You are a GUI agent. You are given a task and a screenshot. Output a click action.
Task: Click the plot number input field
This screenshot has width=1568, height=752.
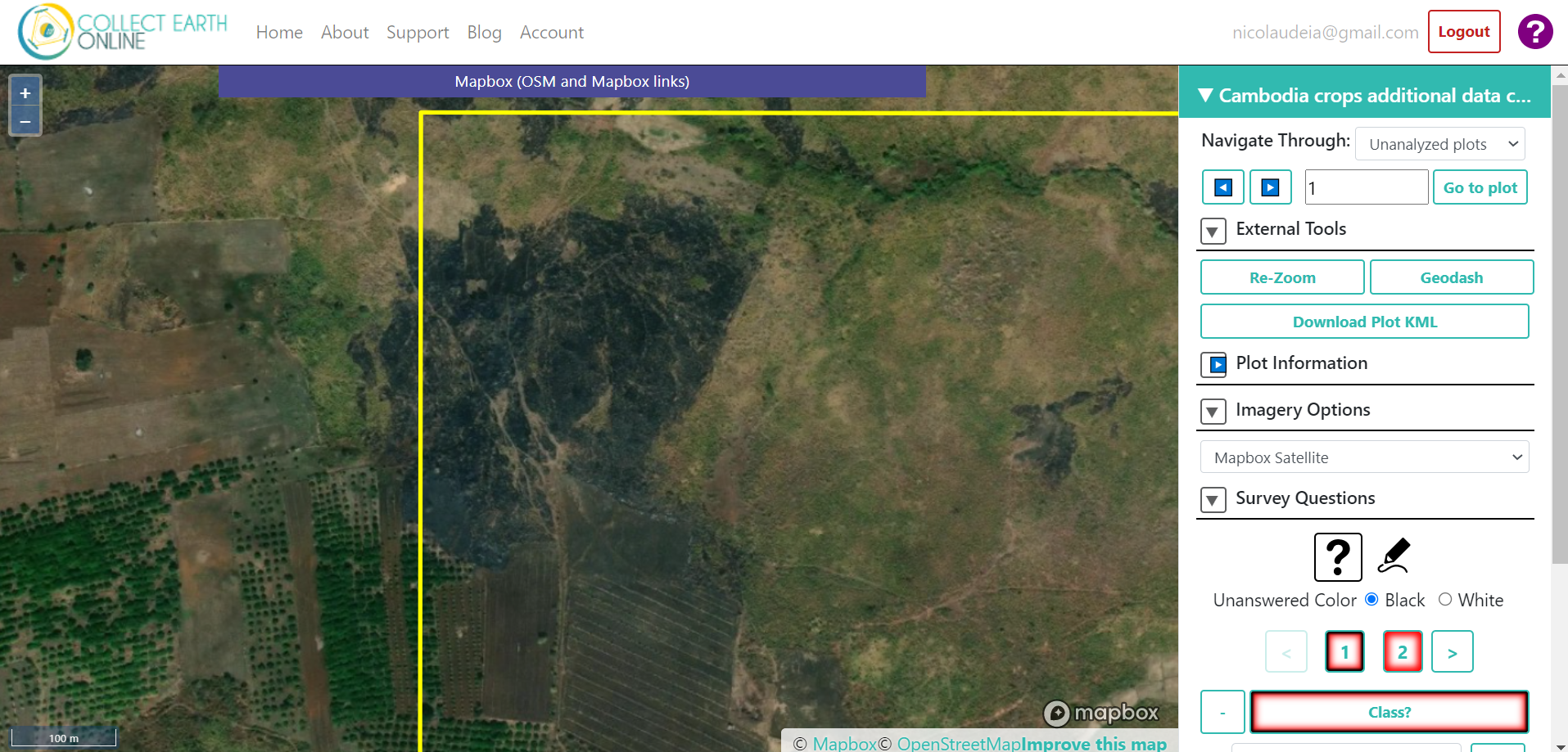point(1367,187)
